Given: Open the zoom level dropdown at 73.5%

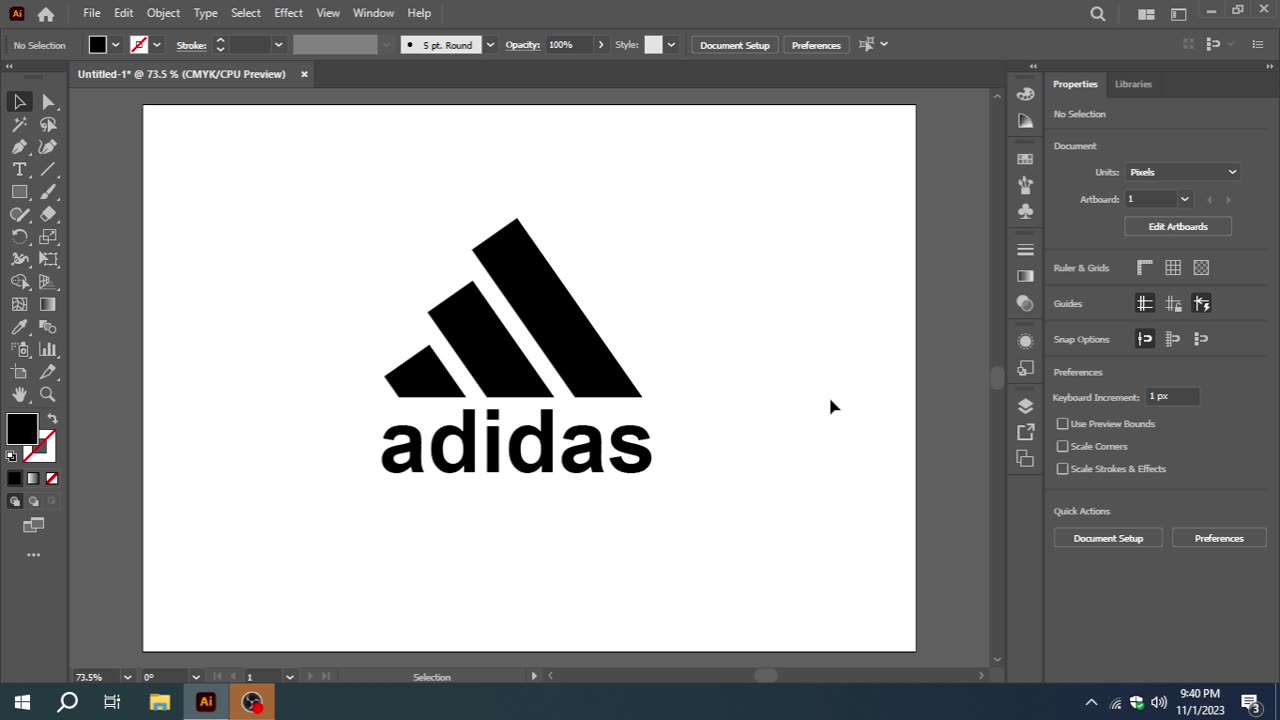Looking at the screenshot, I should tap(127, 677).
